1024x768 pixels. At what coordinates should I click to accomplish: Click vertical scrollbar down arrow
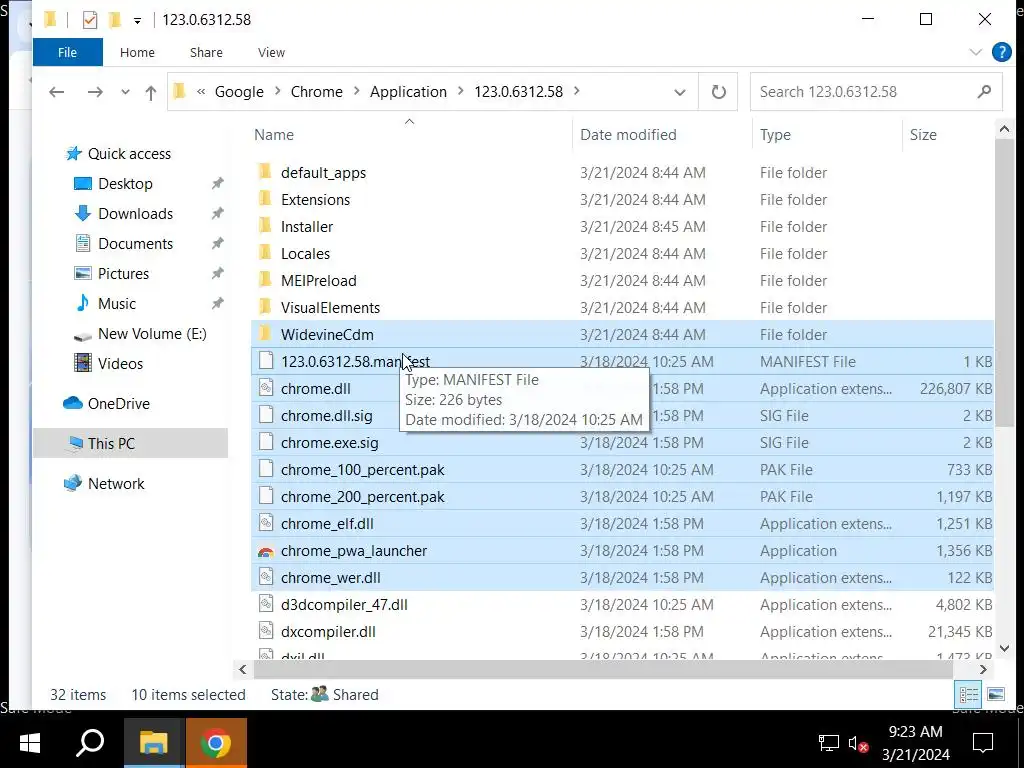(x=1004, y=648)
